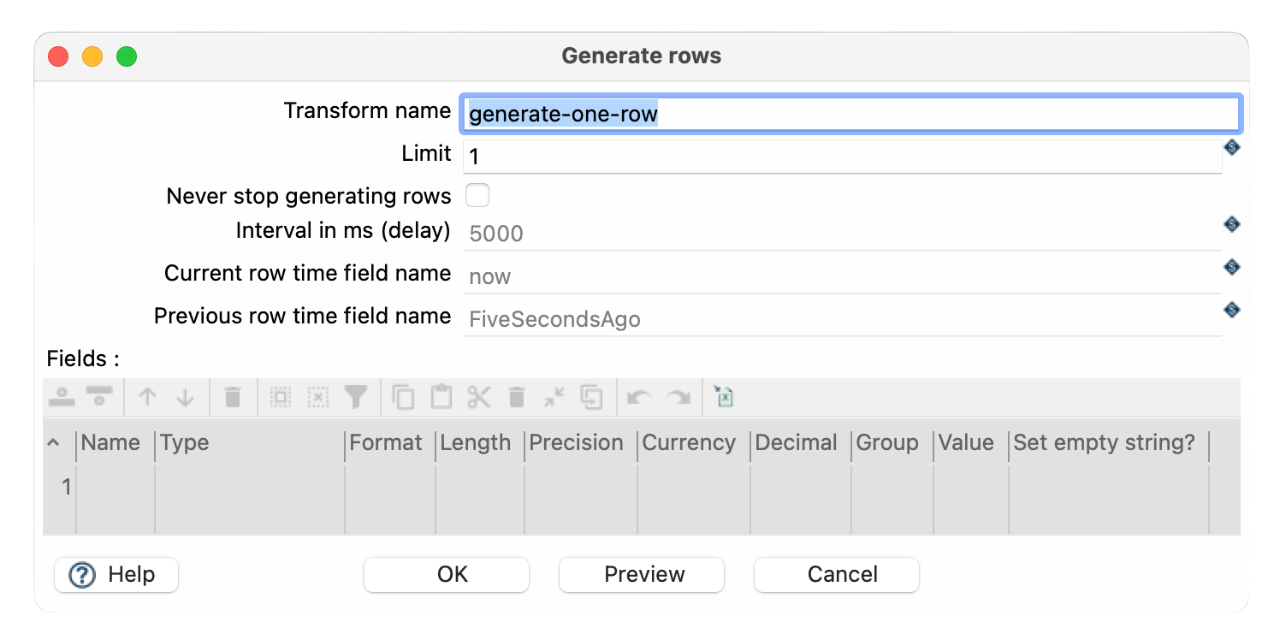Click the paste clipboard icon
The height and width of the screenshot is (633, 1280).
point(441,397)
